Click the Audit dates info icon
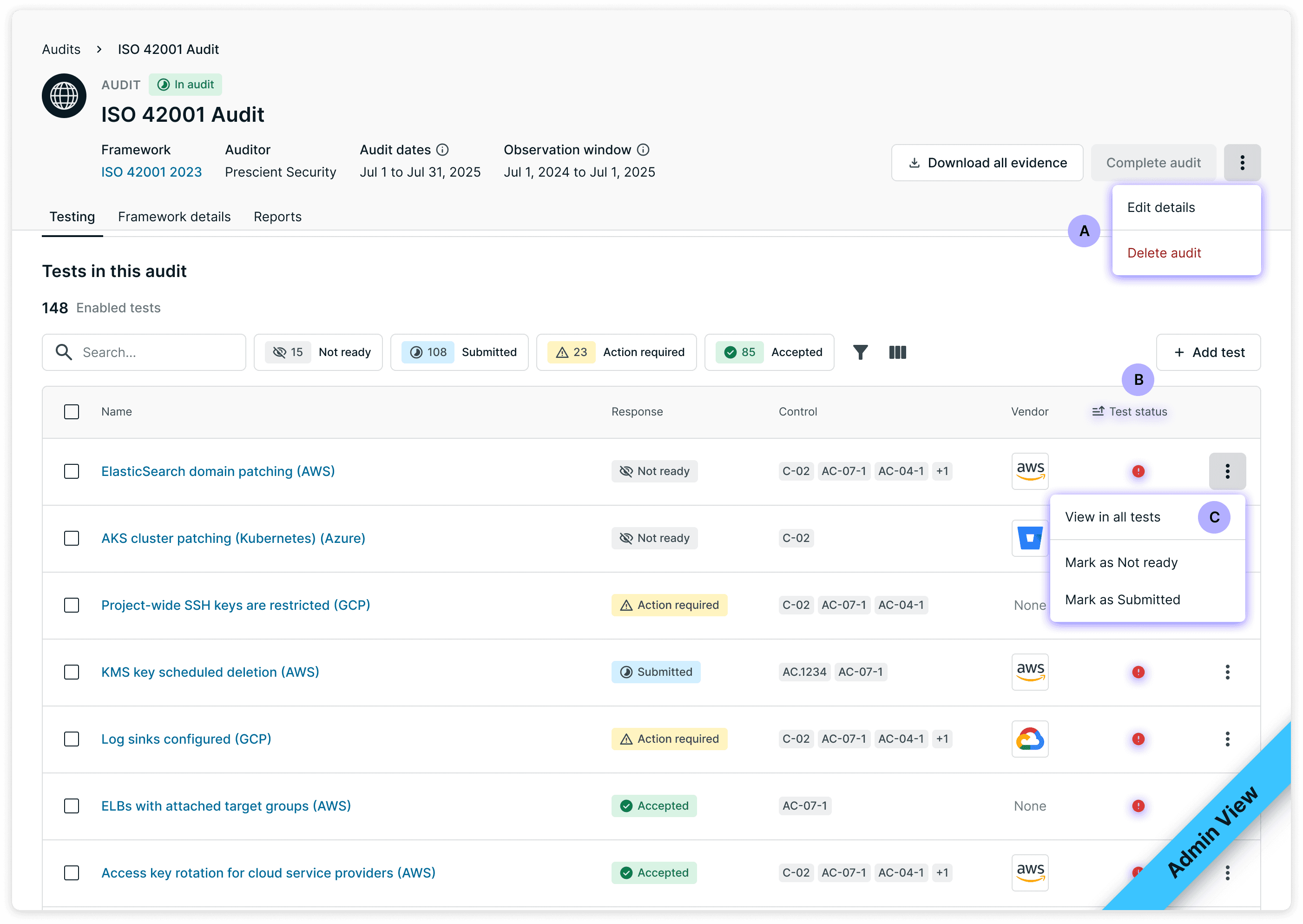 [442, 150]
